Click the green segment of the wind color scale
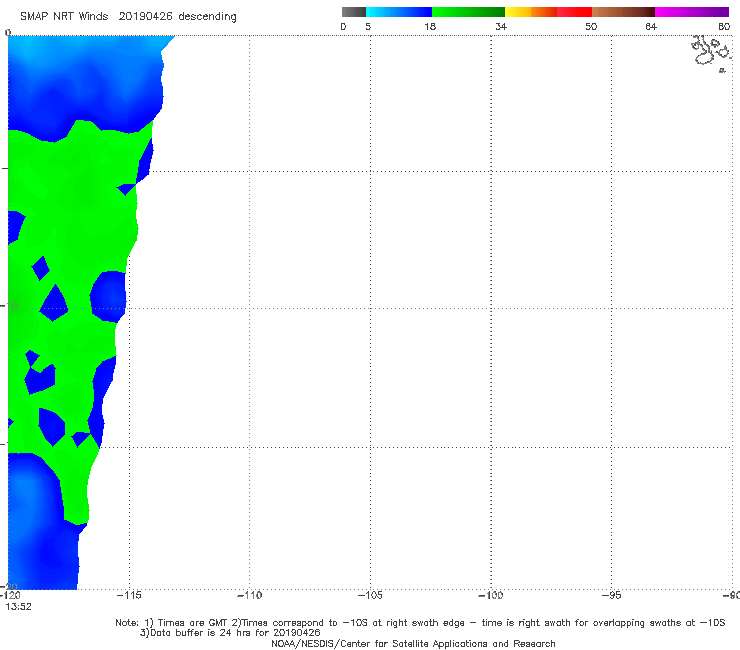The image size is (740, 650). (468, 12)
